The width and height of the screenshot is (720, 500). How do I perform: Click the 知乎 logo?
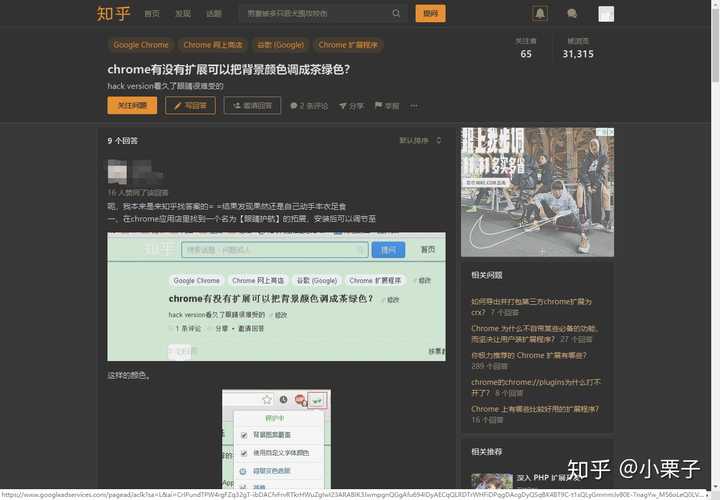point(113,13)
